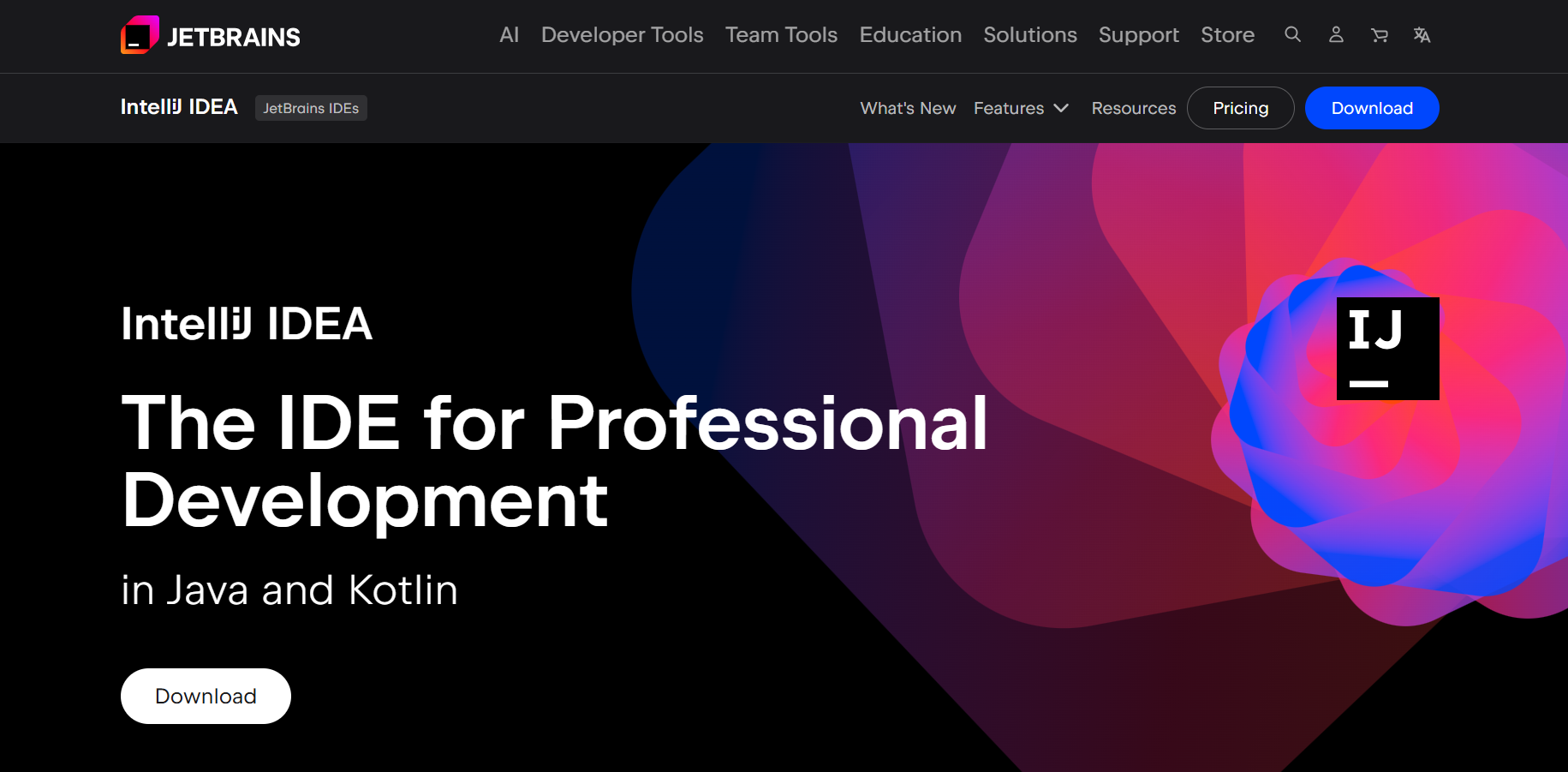Viewport: 1568px width, 772px height.
Task: Open the search magnifier icon
Action: click(1292, 34)
